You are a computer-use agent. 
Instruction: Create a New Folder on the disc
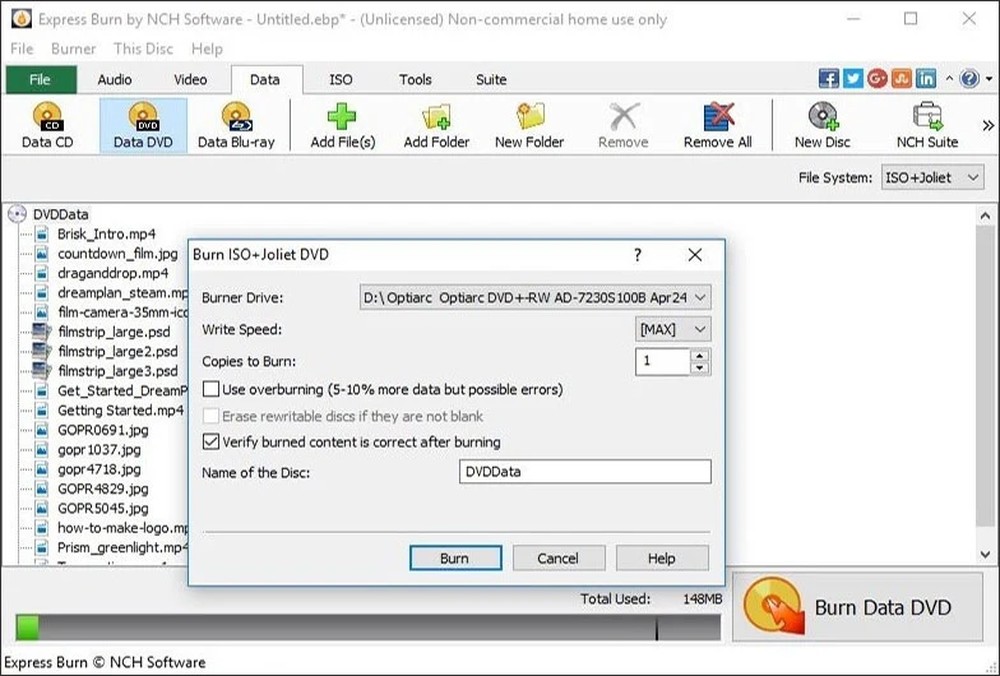(x=529, y=122)
